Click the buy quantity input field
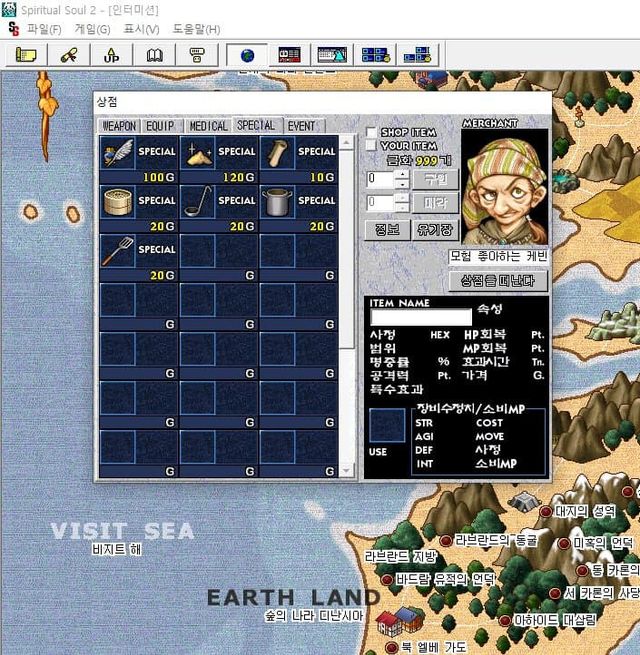The height and width of the screenshot is (655, 640). click(379, 179)
